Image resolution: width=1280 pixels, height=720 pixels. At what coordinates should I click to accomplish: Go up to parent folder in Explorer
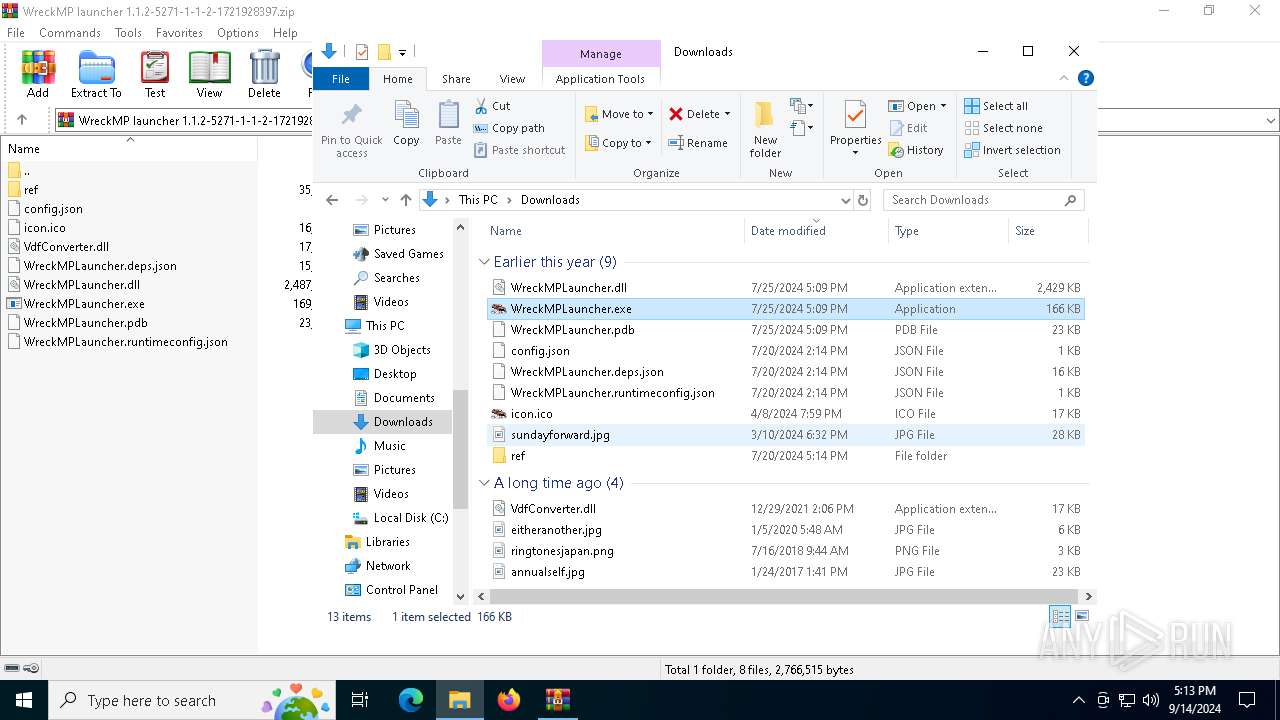click(405, 200)
